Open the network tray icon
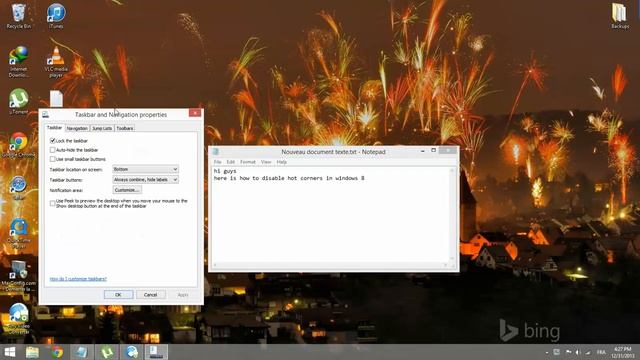This screenshot has width=640, height=360. click(588, 352)
